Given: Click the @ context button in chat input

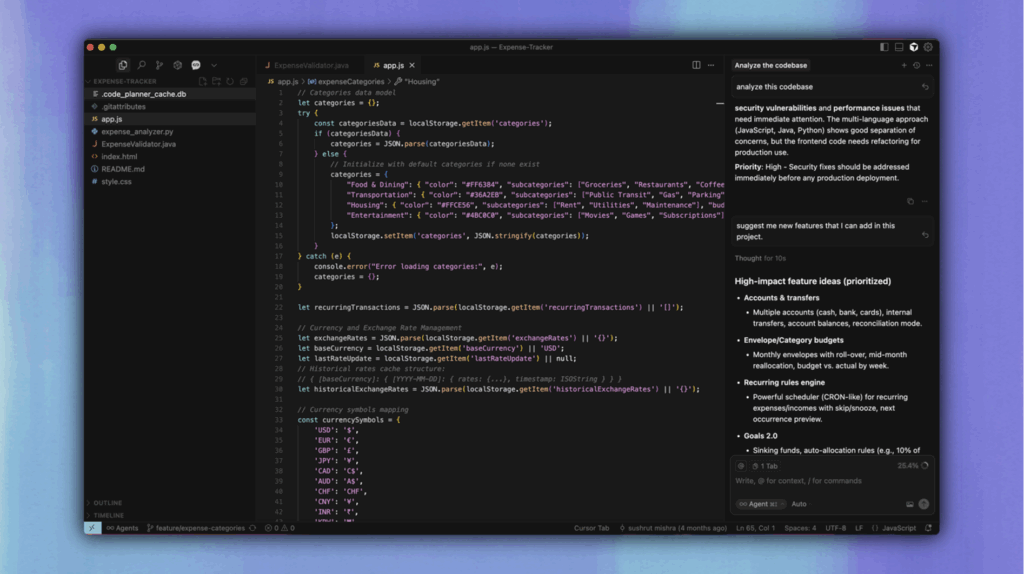Looking at the screenshot, I should (x=741, y=466).
